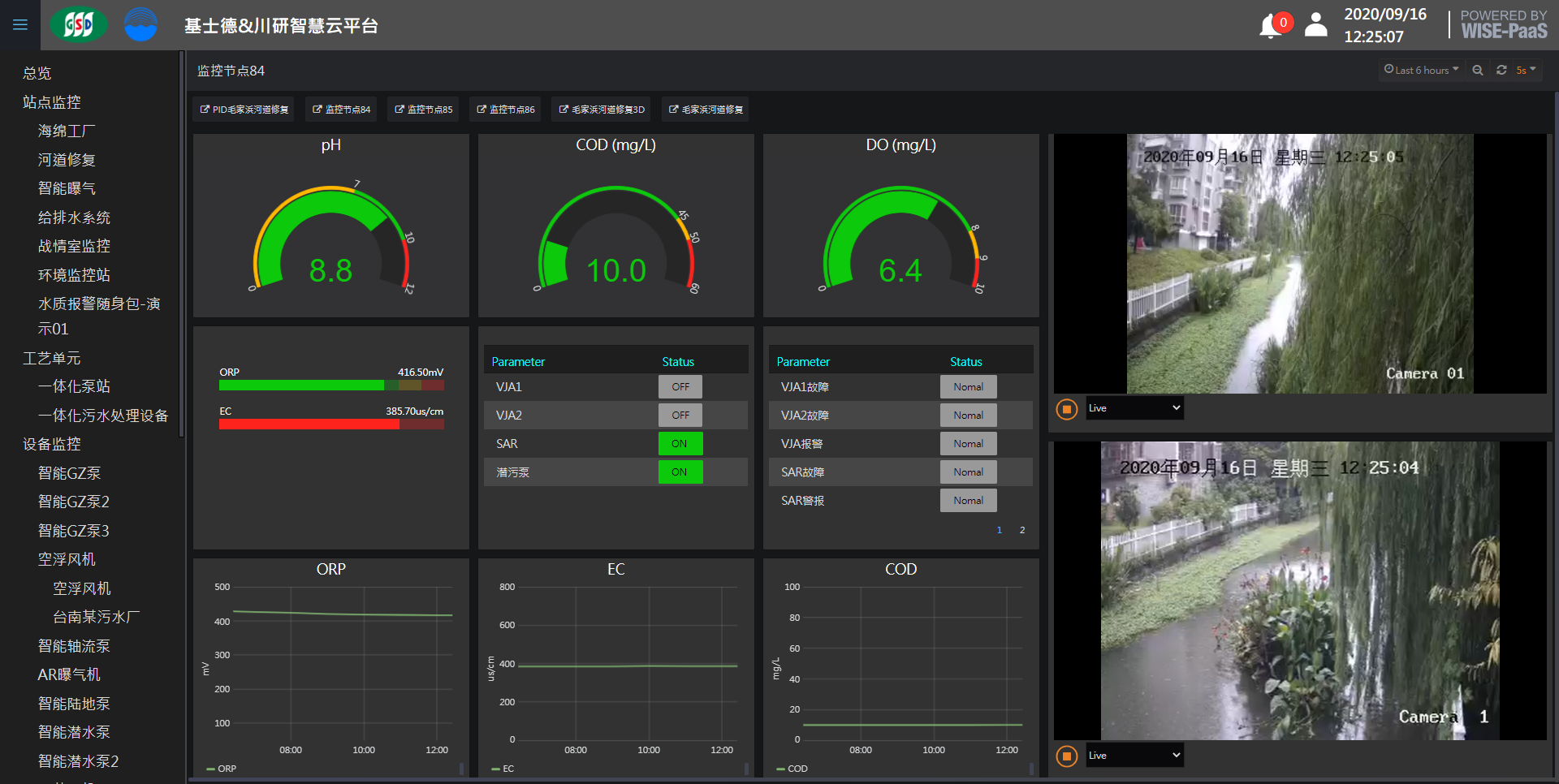
Task: Open Live dropdown under Camera 01
Action: click(x=1134, y=408)
